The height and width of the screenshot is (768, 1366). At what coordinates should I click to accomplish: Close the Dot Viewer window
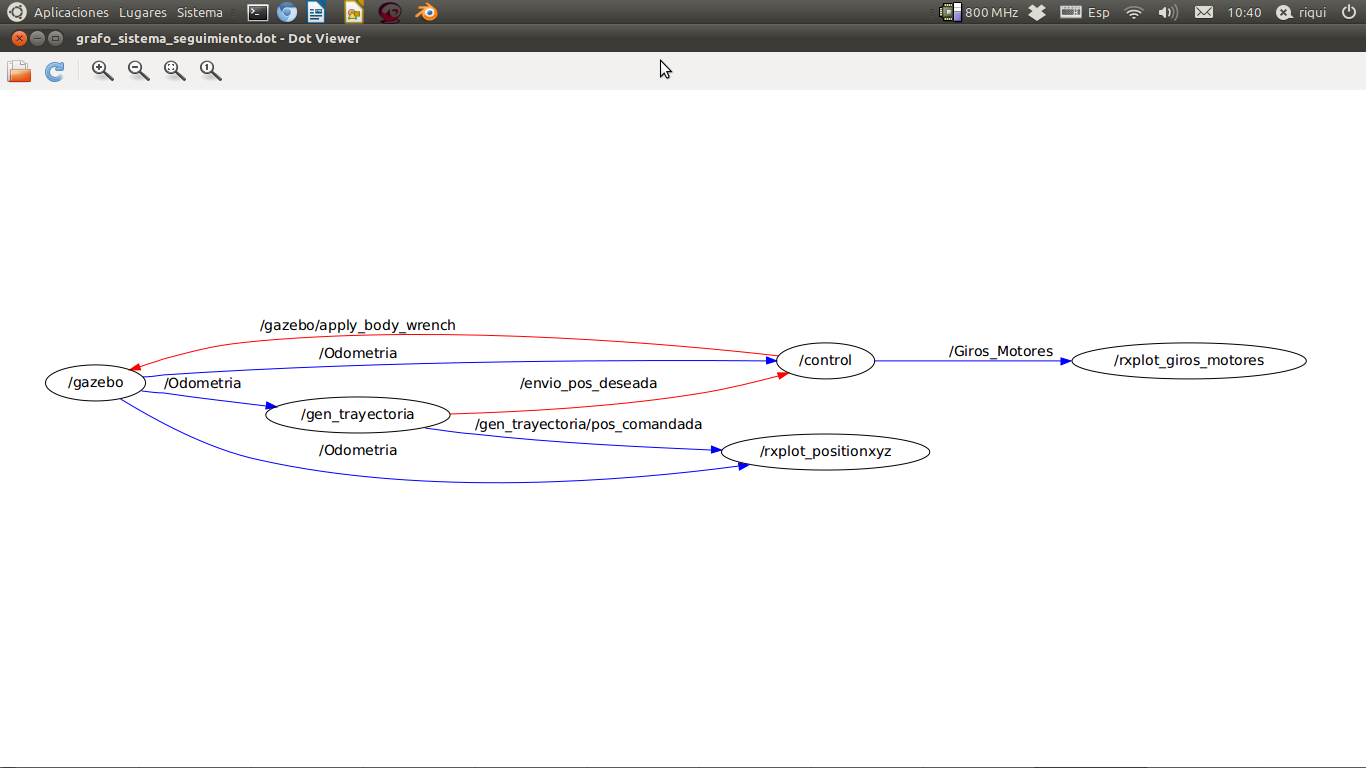pyautogui.click(x=19, y=38)
